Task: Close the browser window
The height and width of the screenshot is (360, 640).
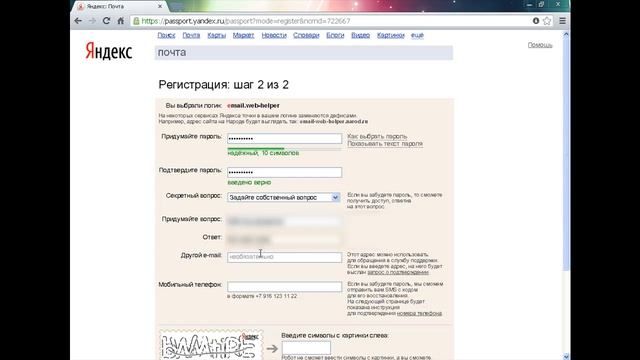Action: point(558,4)
